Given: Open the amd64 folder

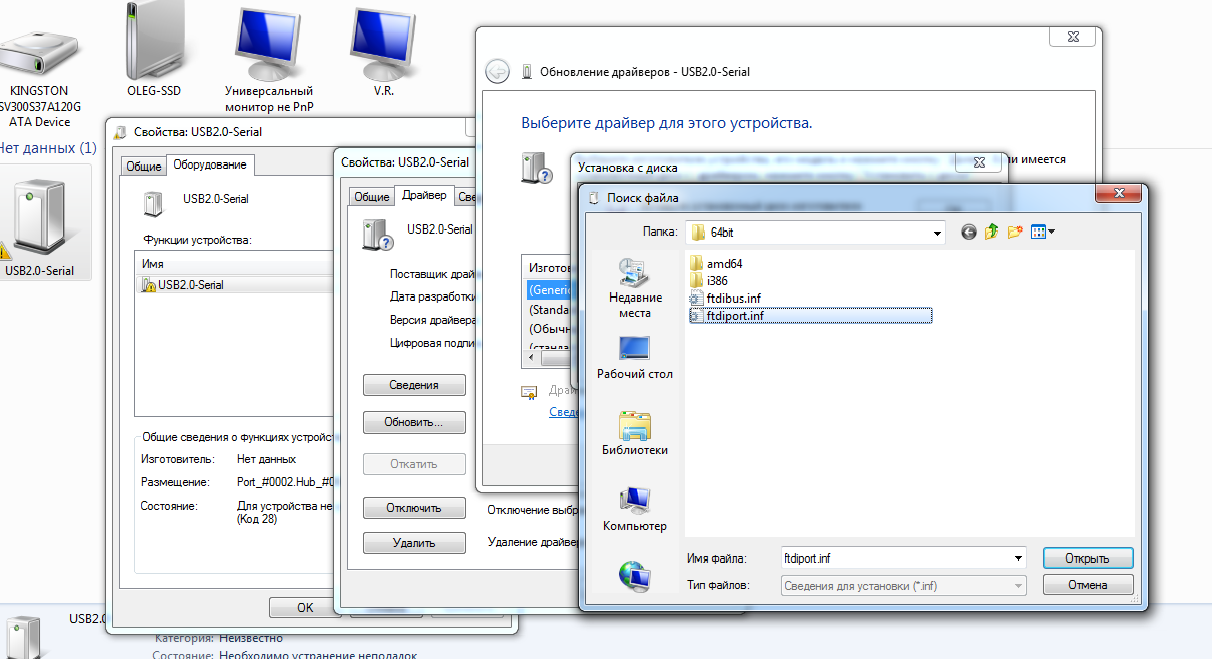Looking at the screenshot, I should (716, 263).
